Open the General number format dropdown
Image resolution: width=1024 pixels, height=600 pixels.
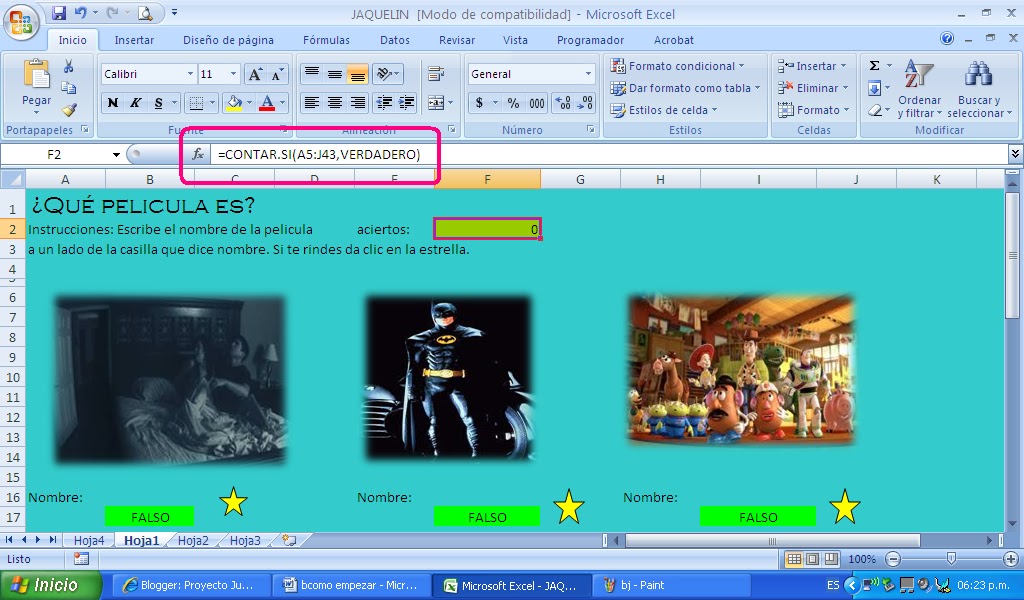(588, 74)
